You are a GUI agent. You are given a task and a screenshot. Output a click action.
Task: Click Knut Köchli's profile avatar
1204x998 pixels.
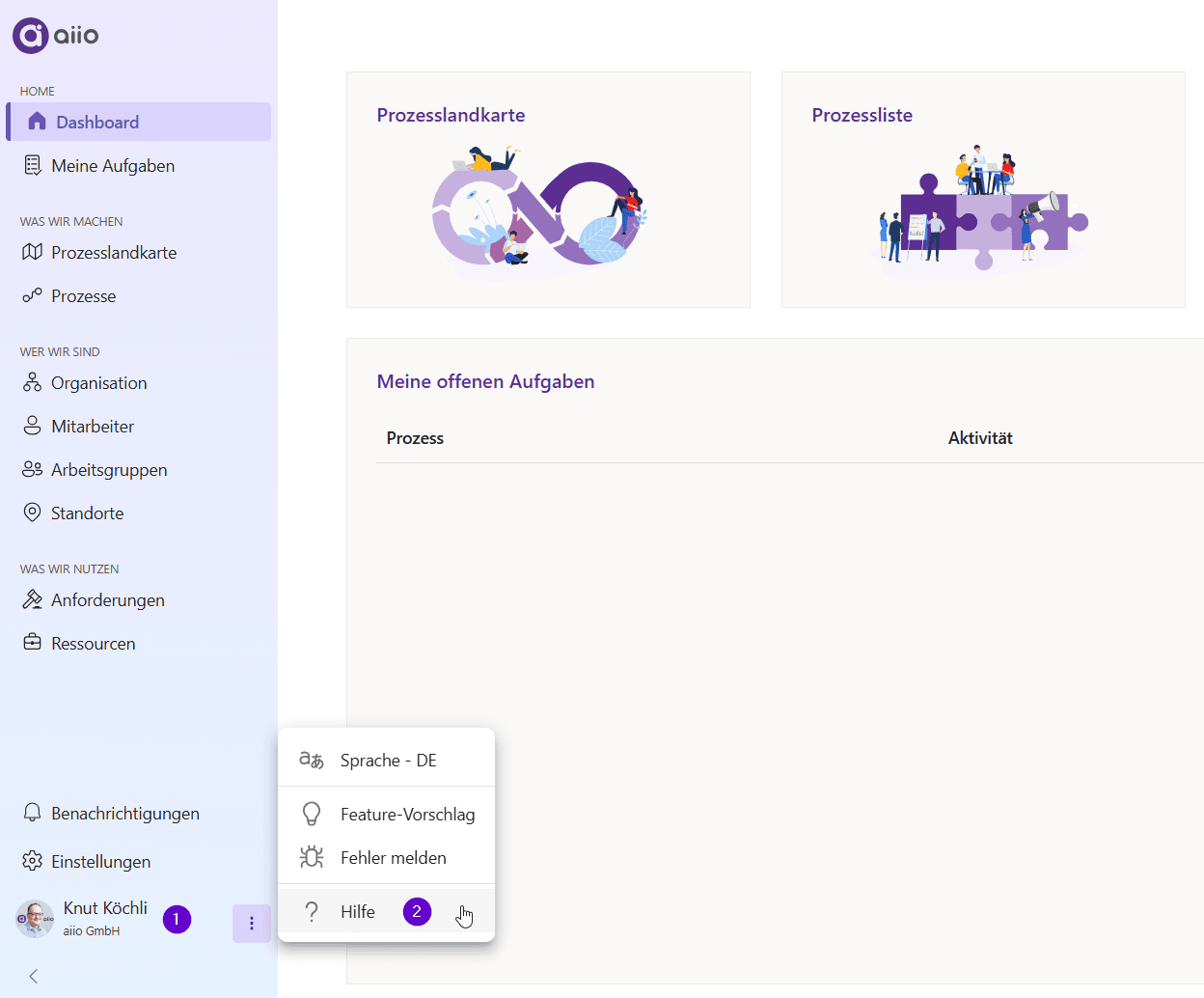click(x=35, y=919)
